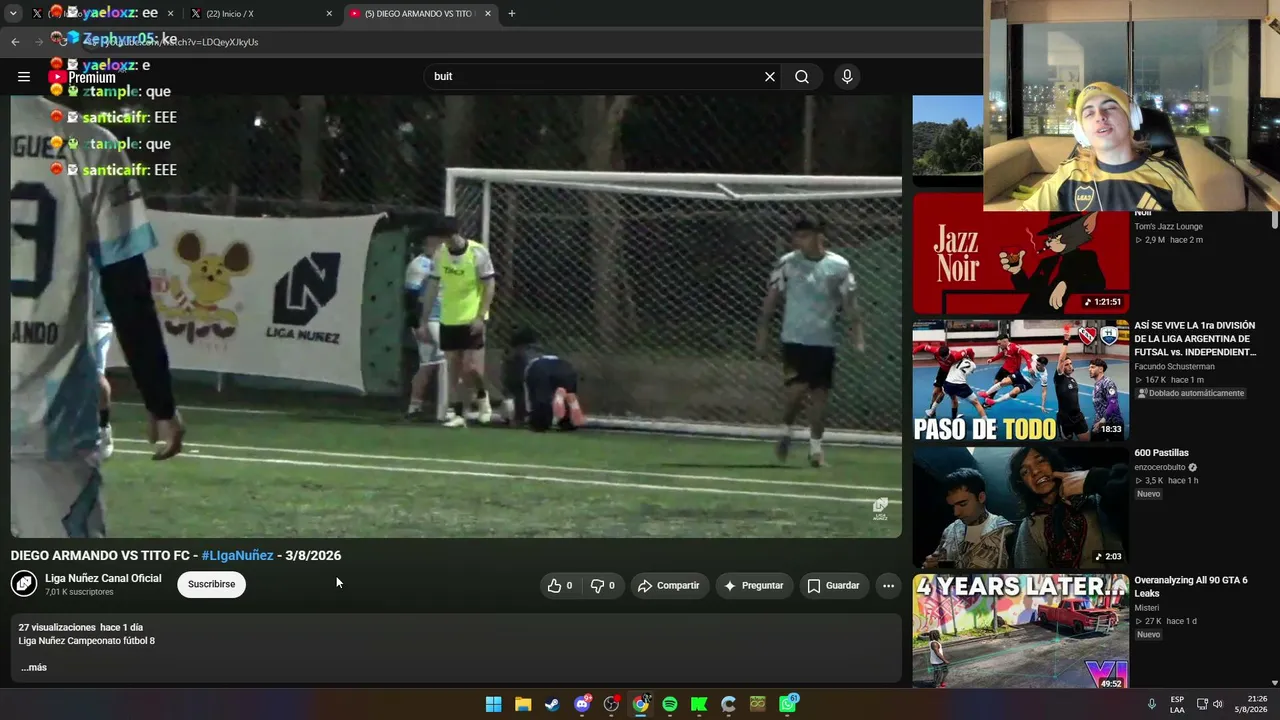This screenshot has width=1280, height=720.
Task: Open network settings tray icon
Action: point(1202,704)
